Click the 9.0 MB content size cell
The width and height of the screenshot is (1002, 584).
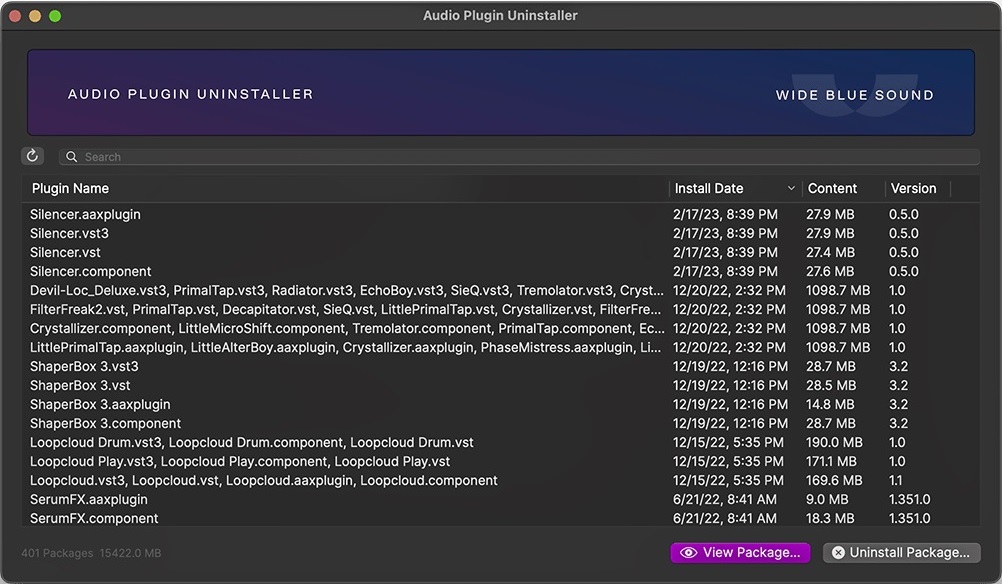827,500
